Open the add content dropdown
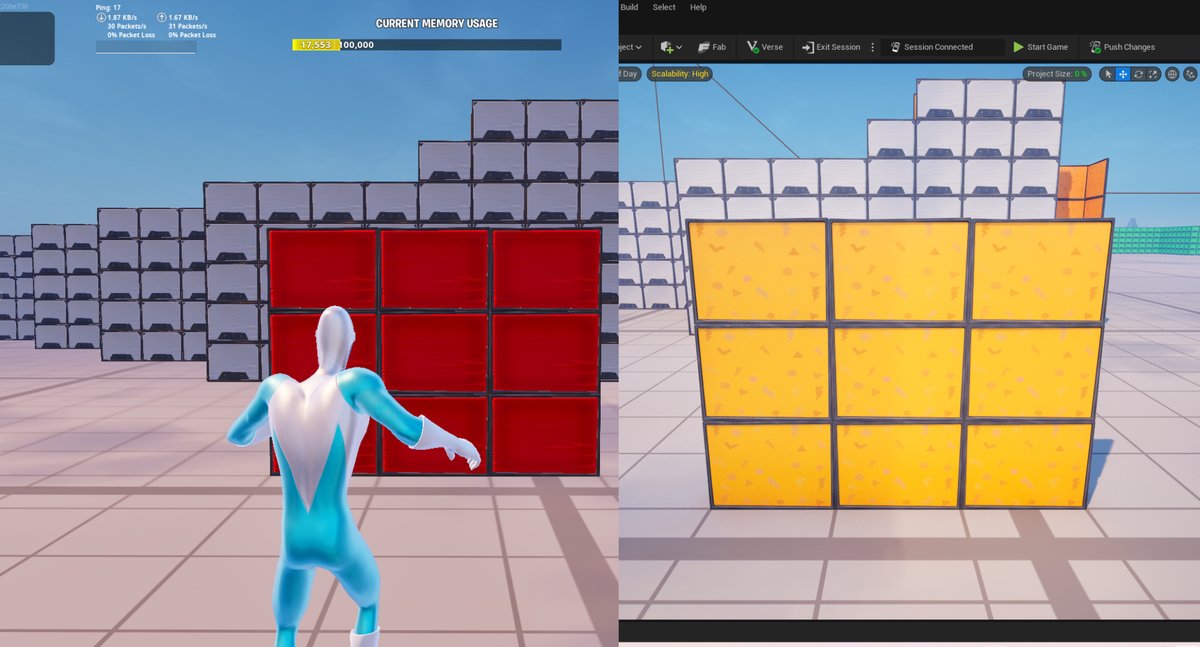 [x=671, y=47]
